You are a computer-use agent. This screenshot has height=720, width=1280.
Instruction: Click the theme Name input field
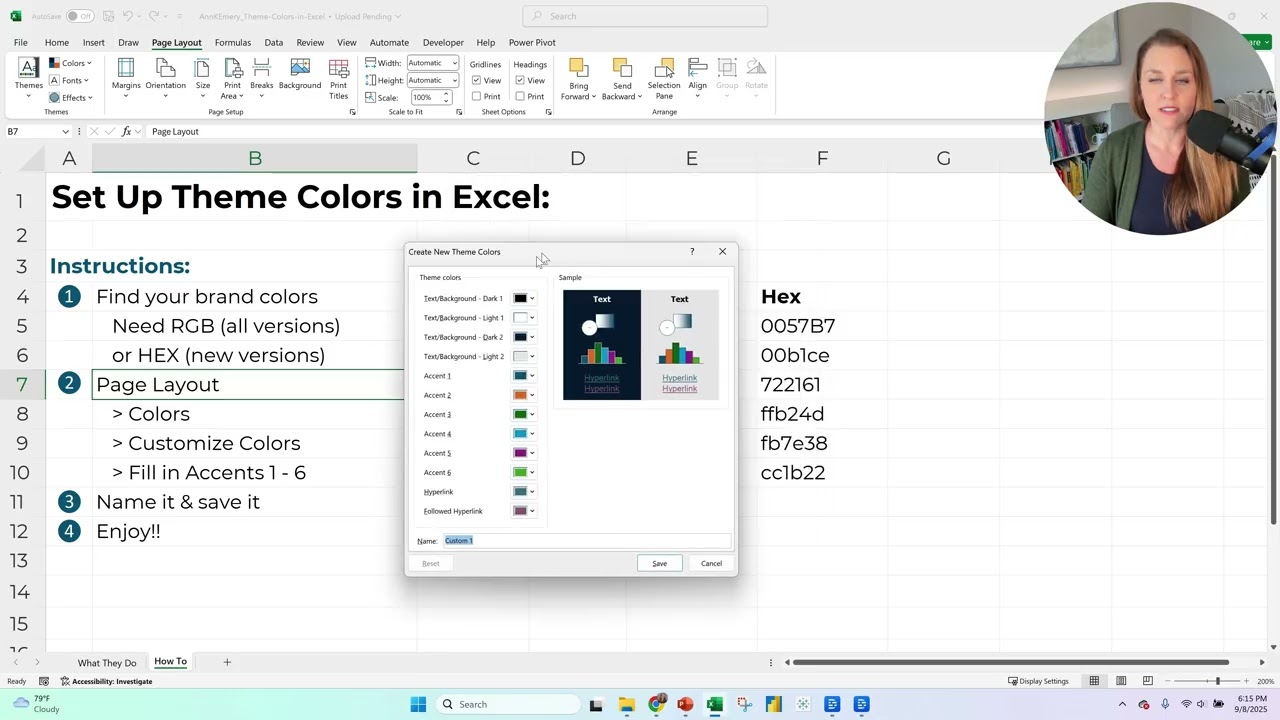pos(588,540)
